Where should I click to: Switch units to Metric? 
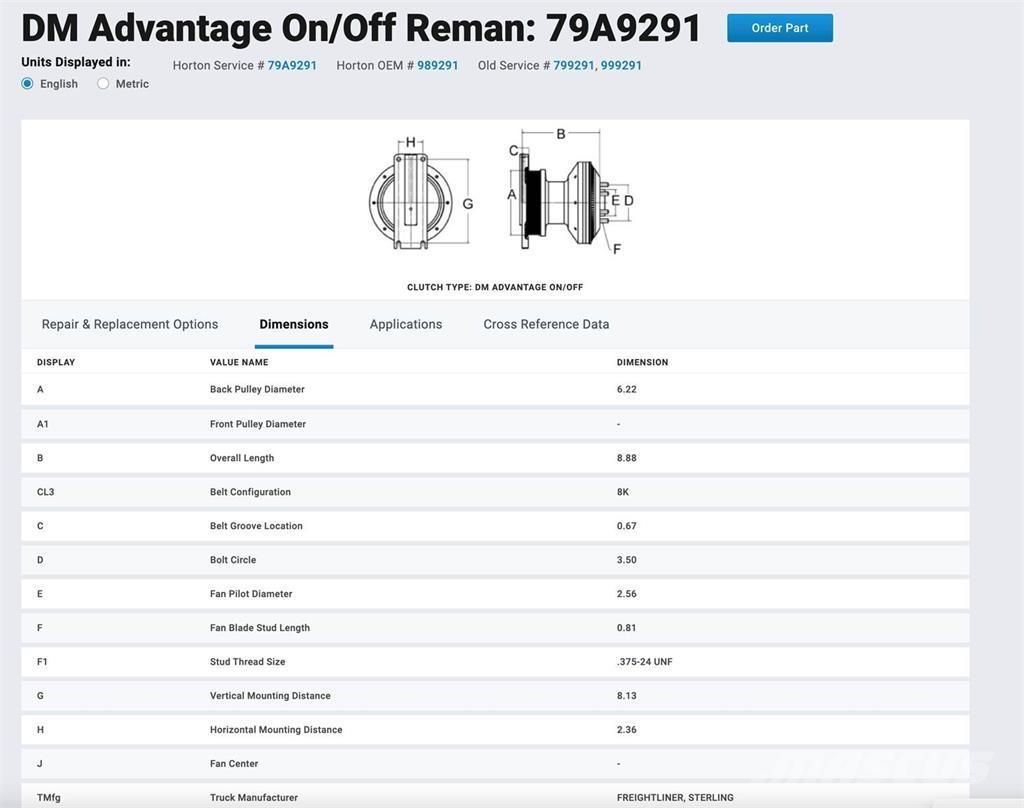click(103, 84)
